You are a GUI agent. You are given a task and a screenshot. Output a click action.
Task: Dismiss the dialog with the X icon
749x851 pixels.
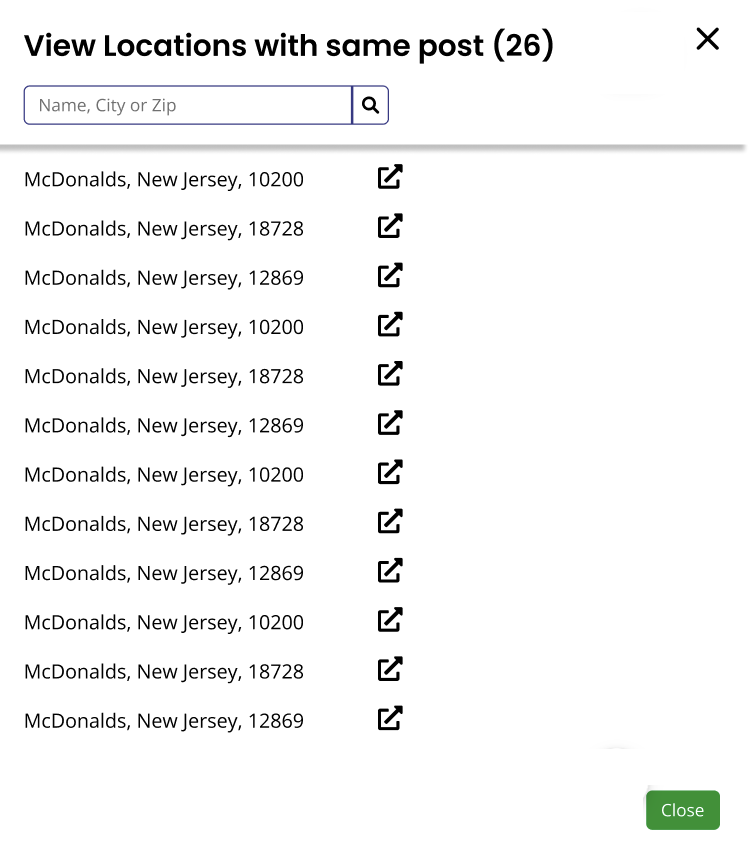pyautogui.click(x=707, y=39)
